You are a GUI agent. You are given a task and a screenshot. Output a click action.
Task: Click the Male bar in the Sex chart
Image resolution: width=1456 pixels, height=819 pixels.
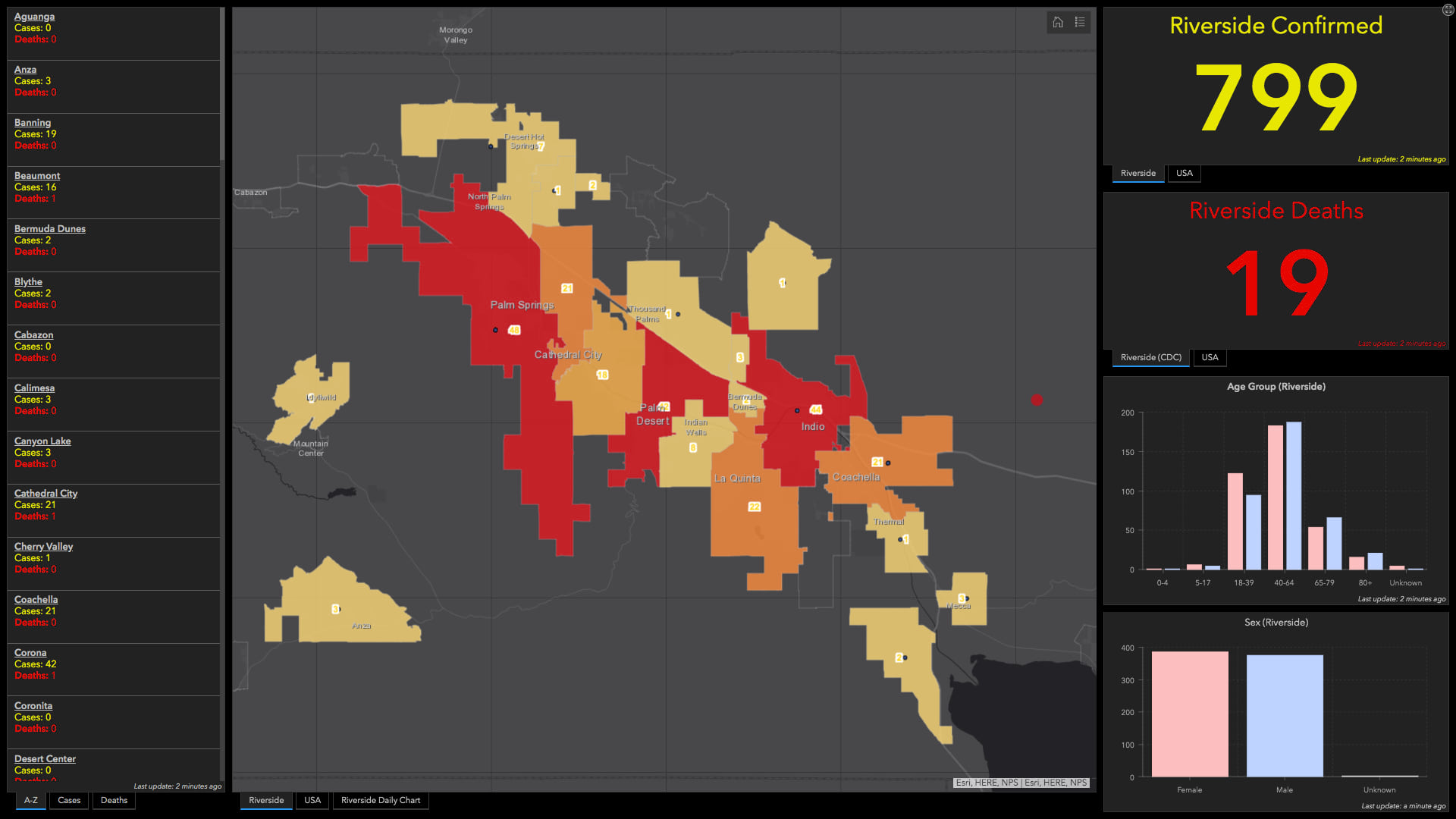(x=1284, y=713)
